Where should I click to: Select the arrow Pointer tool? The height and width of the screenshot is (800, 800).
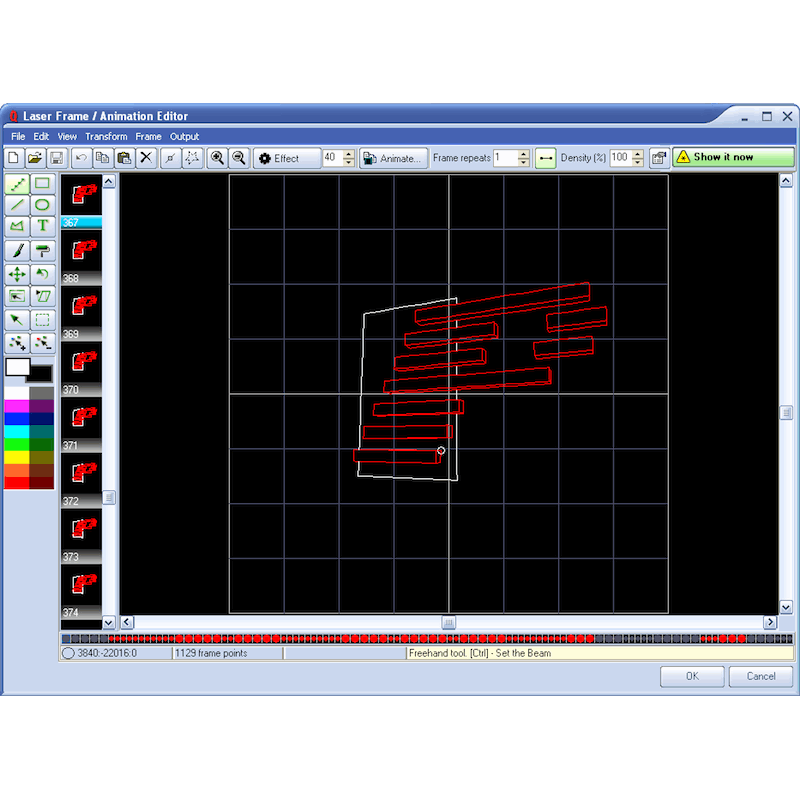pos(17,320)
